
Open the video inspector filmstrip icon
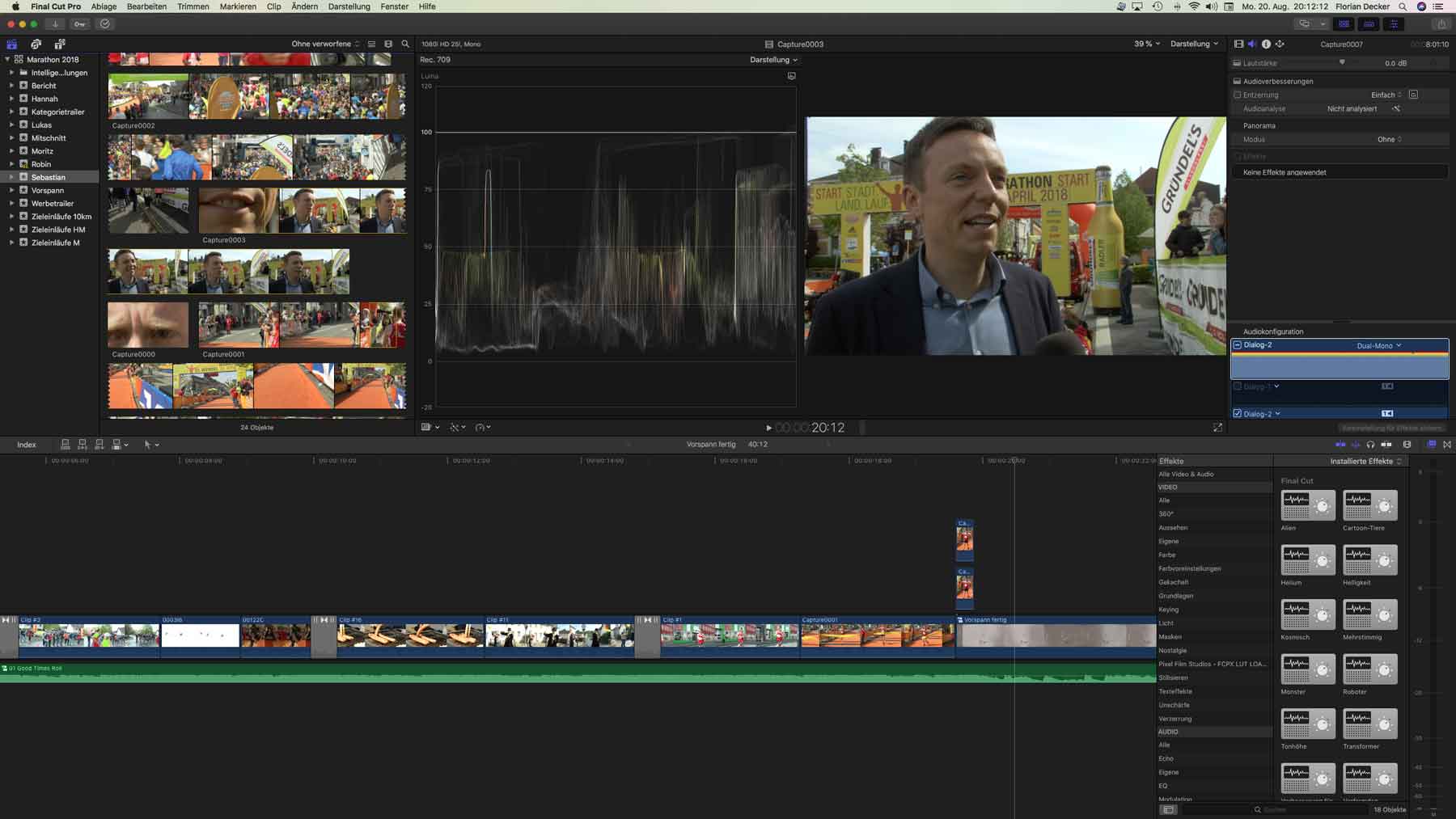[1238, 44]
